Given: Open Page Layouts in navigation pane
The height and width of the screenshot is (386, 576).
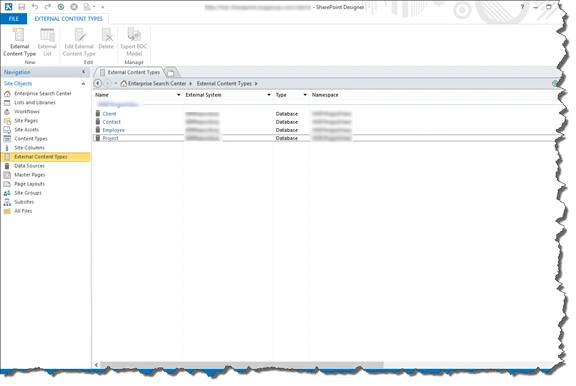Looking at the screenshot, I should [29, 184].
